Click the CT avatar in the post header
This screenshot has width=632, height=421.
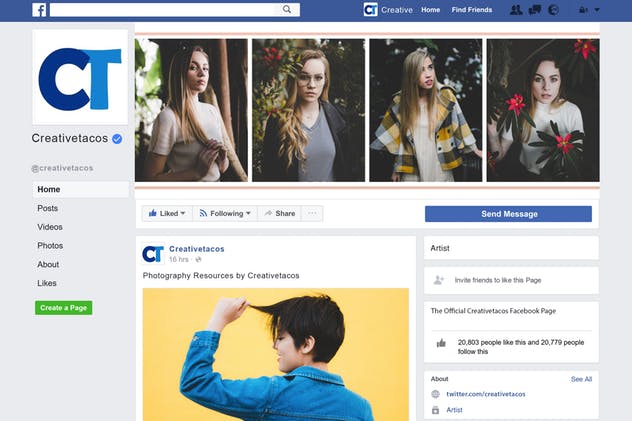point(153,254)
